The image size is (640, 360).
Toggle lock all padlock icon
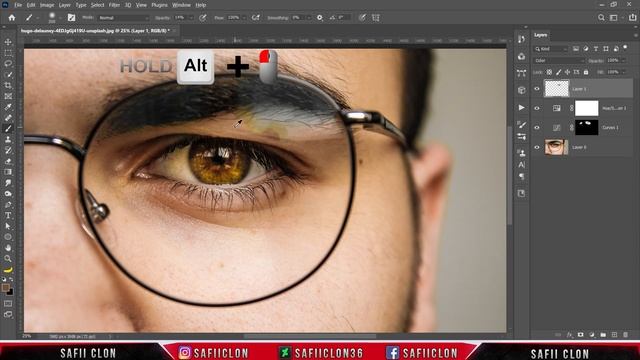tap(586, 72)
